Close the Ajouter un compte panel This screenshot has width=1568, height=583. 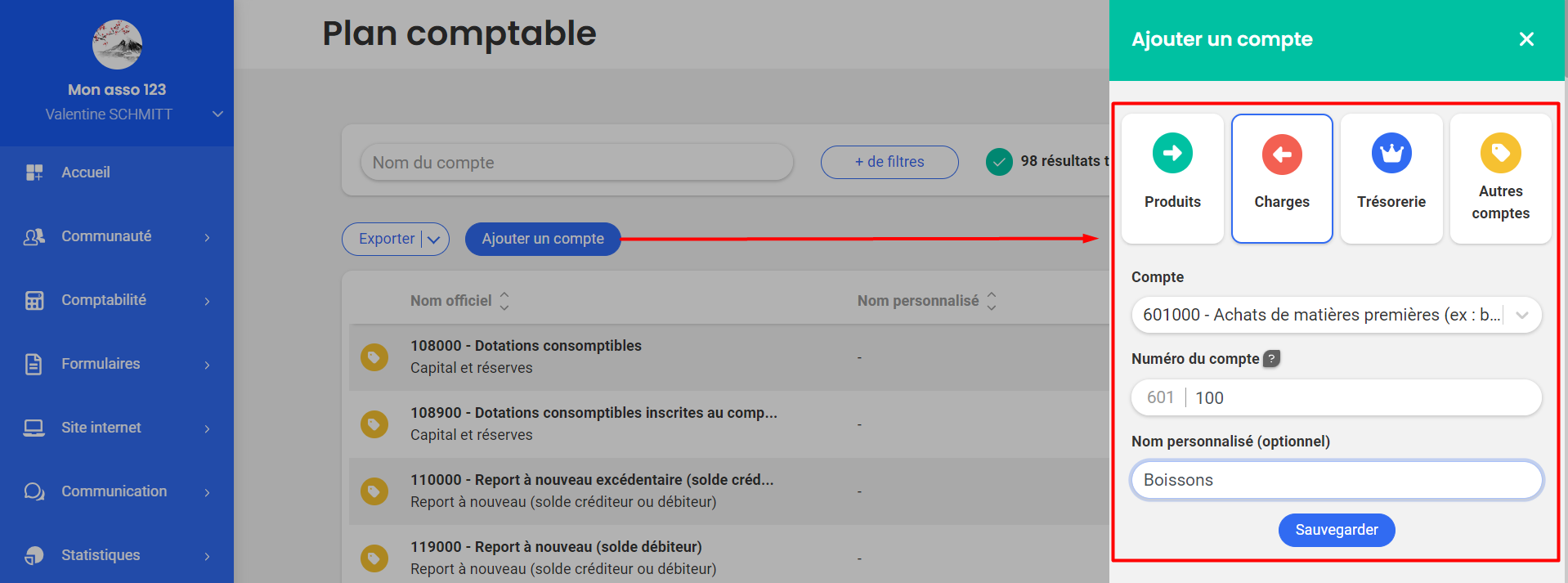tap(1525, 39)
